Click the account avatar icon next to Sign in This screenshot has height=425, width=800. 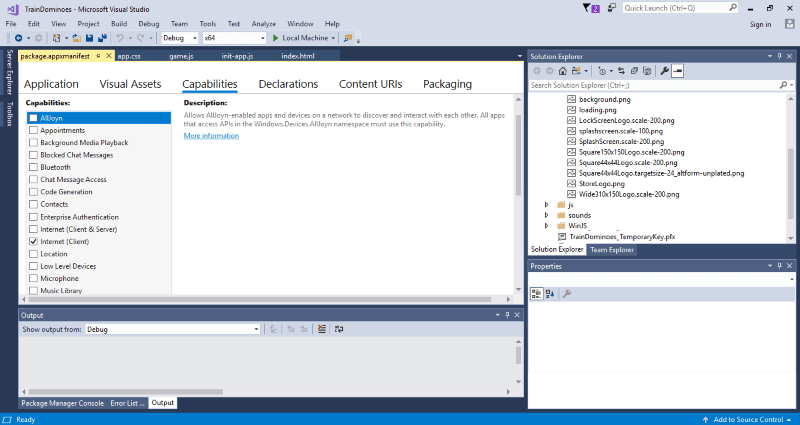[x=790, y=24]
